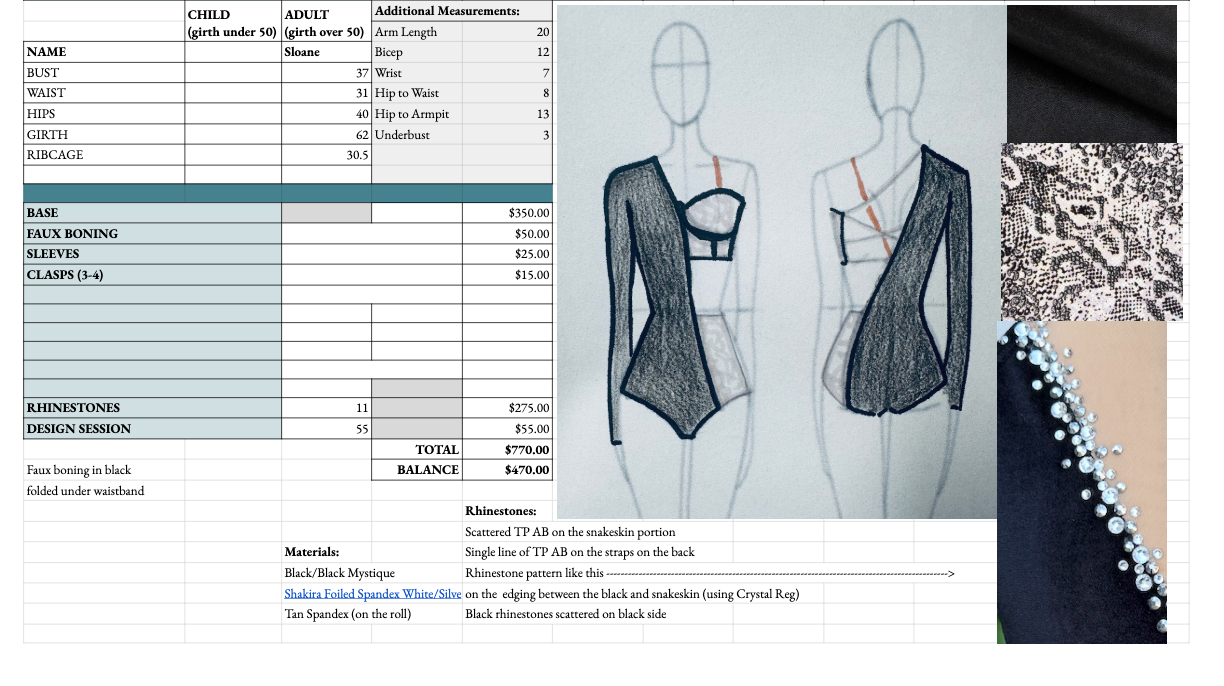Open the Shakira Foiled Spandex link

tap(372, 594)
